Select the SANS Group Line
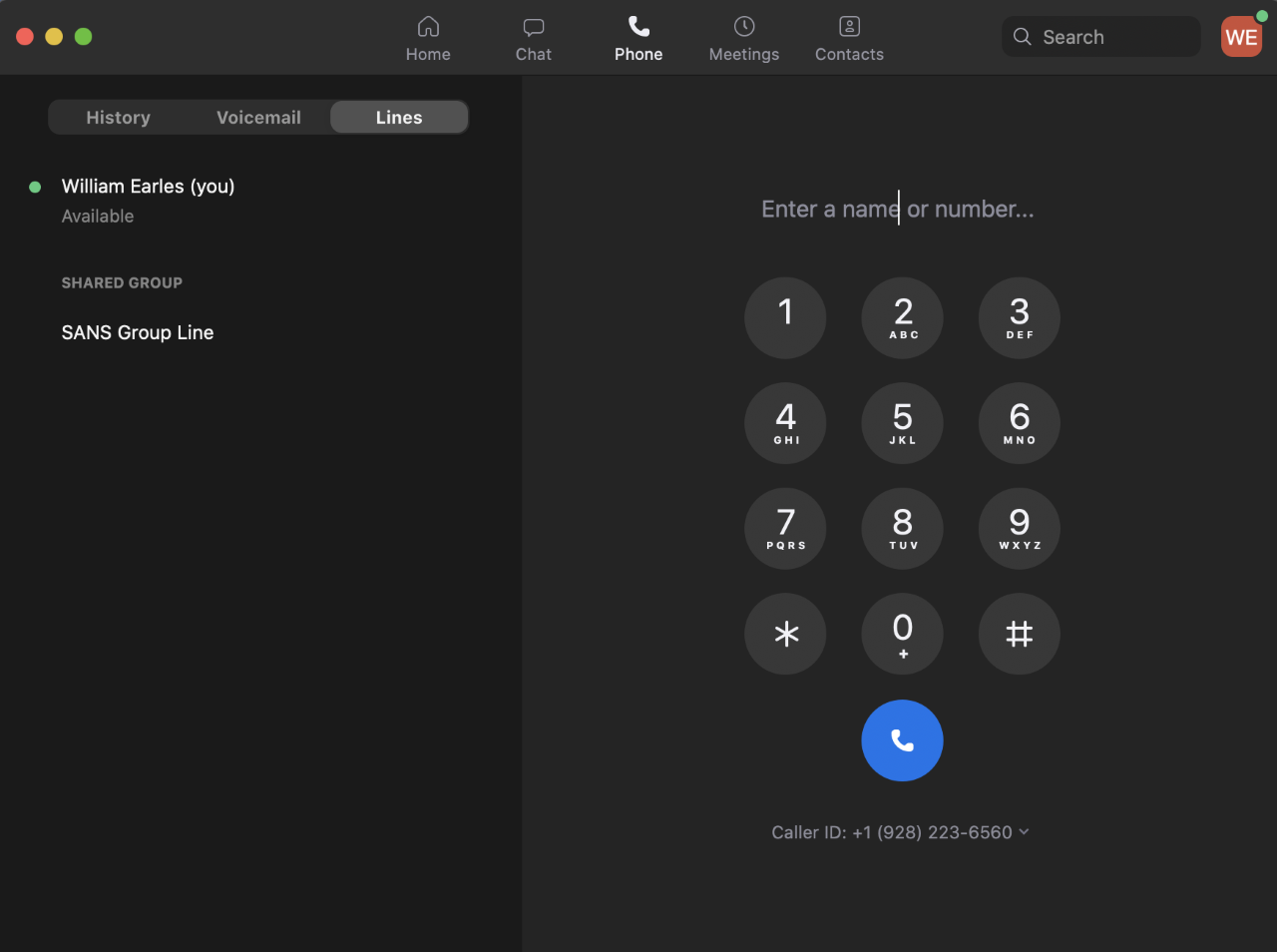This screenshot has height=952, width=1277. 138,332
